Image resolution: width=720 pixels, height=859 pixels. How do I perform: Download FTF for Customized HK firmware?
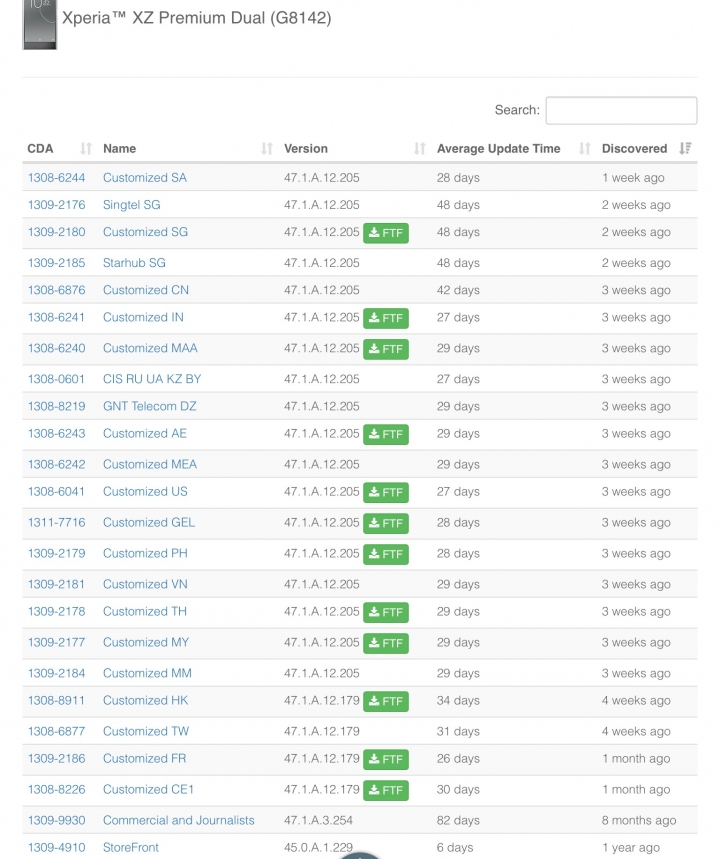(x=386, y=701)
